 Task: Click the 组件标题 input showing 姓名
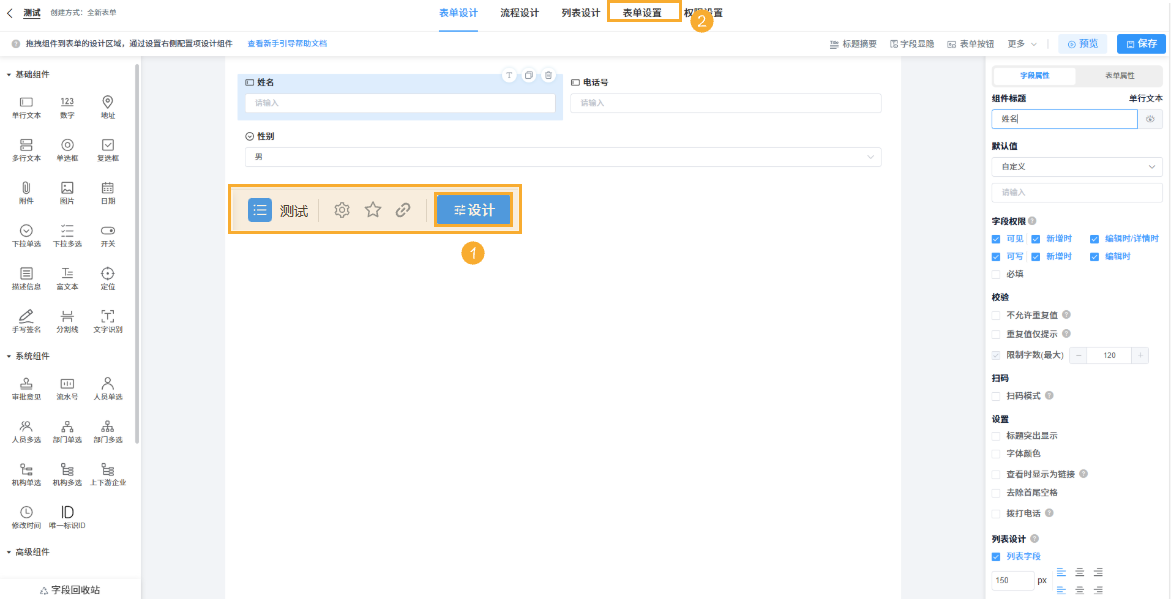1064,118
